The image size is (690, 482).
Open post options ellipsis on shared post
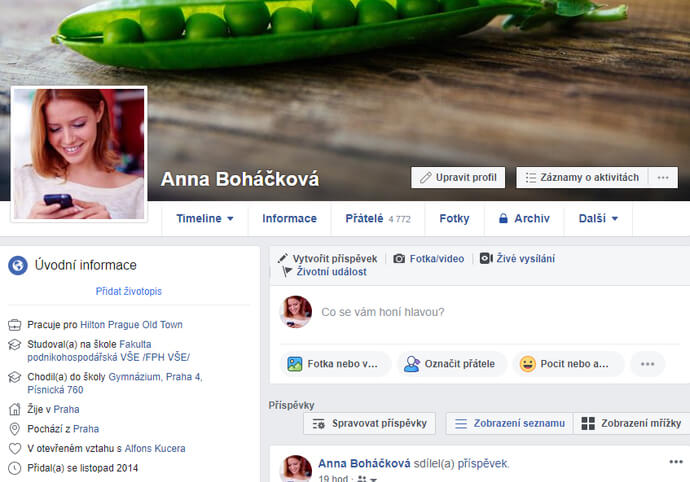click(x=675, y=462)
